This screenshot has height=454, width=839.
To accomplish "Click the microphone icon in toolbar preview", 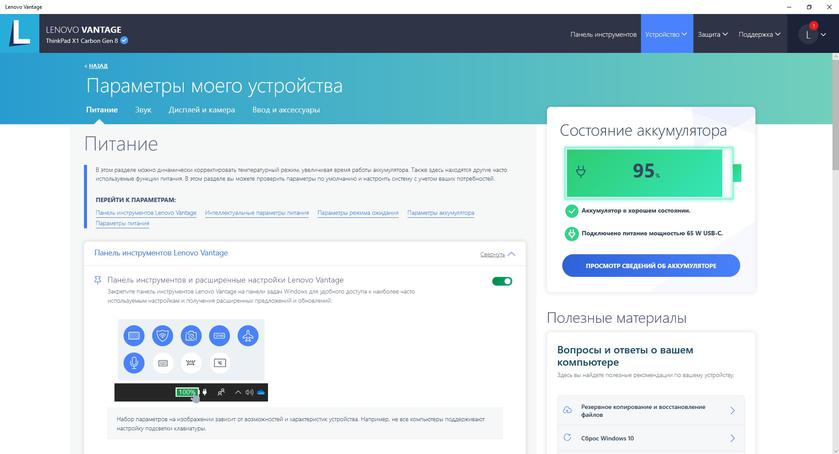I will [x=133, y=362].
